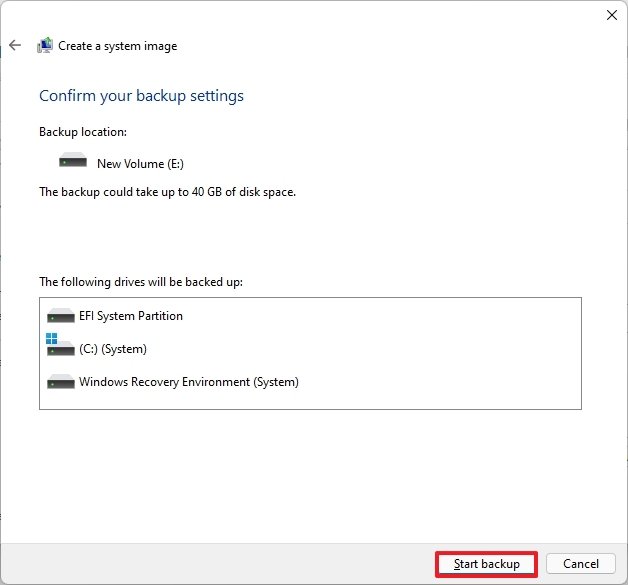Click the EFI System Partition drive icon
The width and height of the screenshot is (628, 585).
[x=61, y=316]
